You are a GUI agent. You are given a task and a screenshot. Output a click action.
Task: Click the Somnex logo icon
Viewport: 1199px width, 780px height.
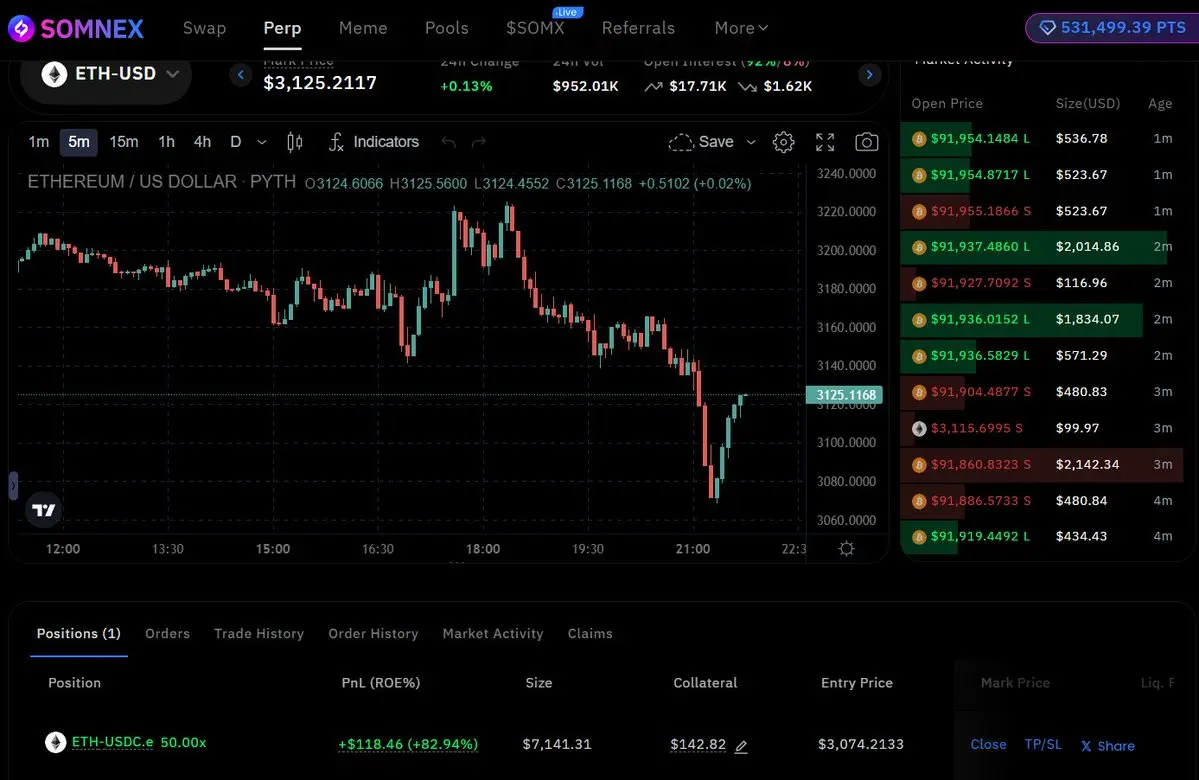[21, 28]
